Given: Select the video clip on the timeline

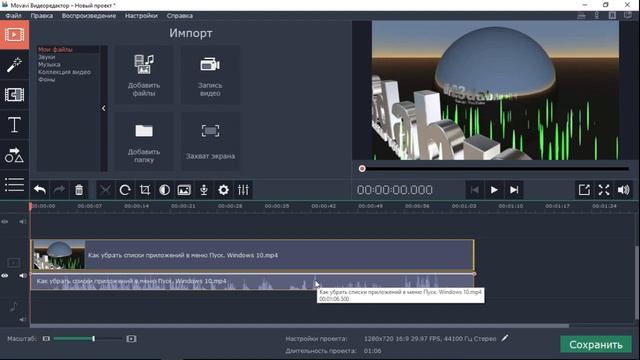Looking at the screenshot, I should click(253, 255).
